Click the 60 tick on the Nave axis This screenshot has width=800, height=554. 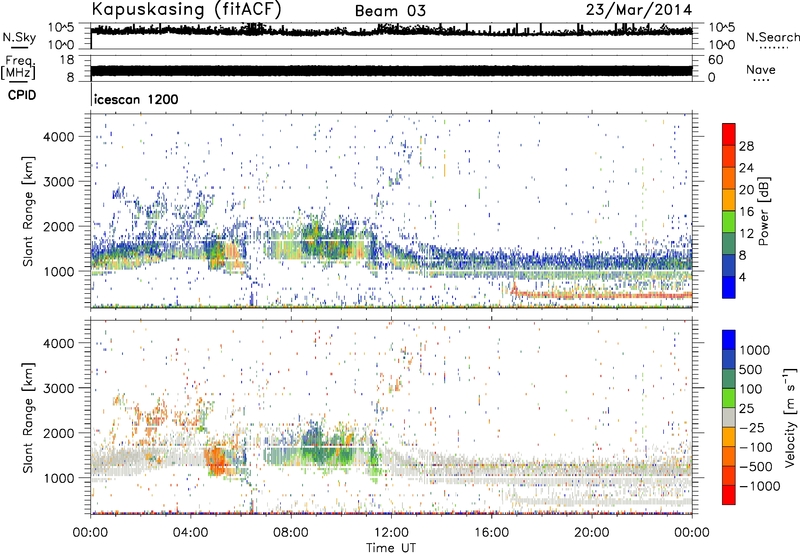click(x=716, y=60)
